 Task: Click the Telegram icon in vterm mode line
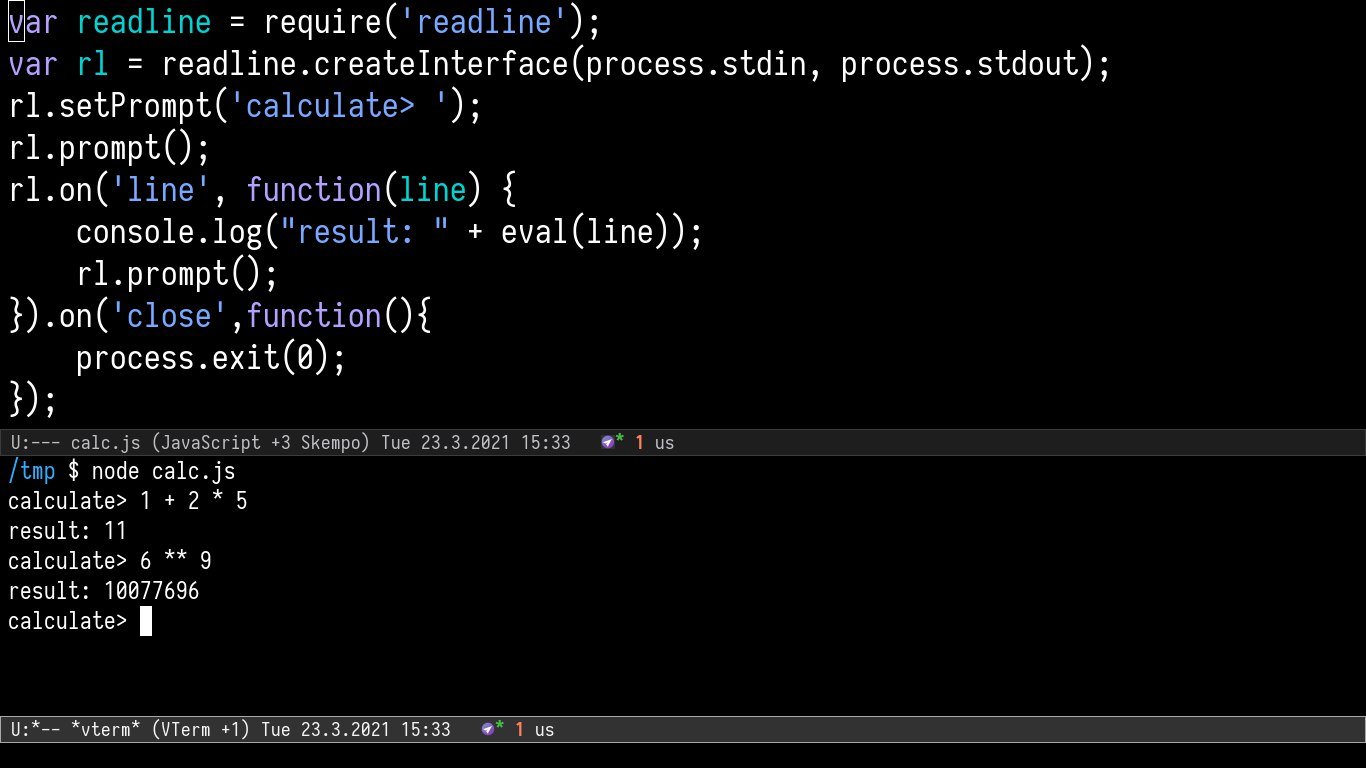[487, 730]
